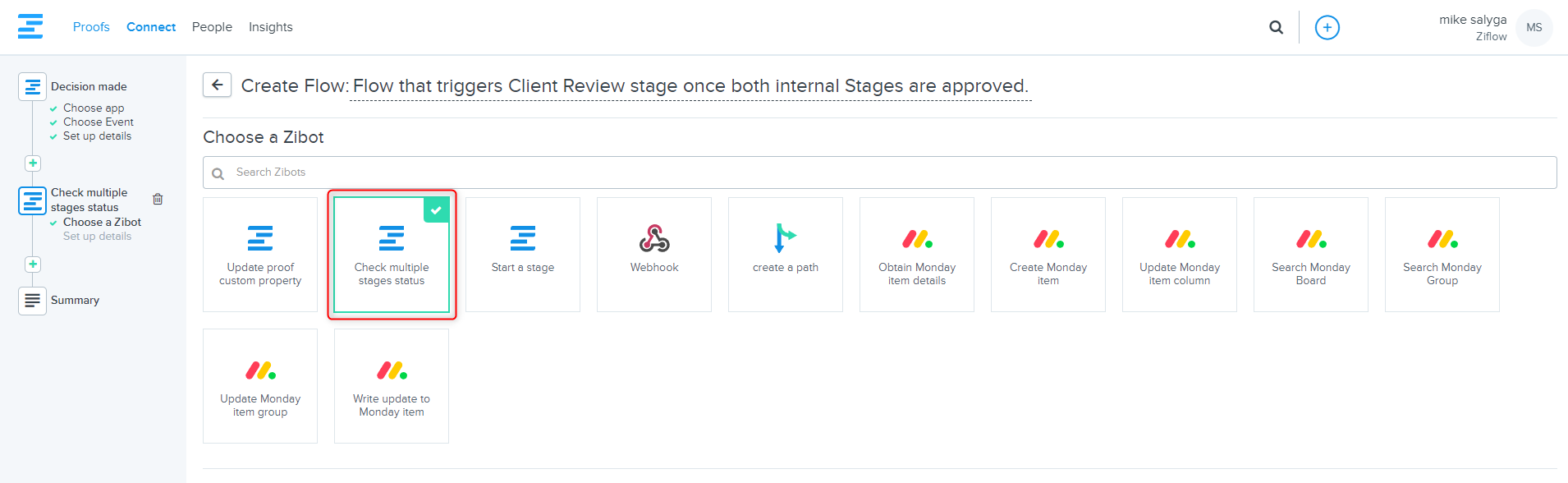This screenshot has width=1568, height=483.
Task: Select Obtain Monday item details Zibot
Action: point(917,255)
